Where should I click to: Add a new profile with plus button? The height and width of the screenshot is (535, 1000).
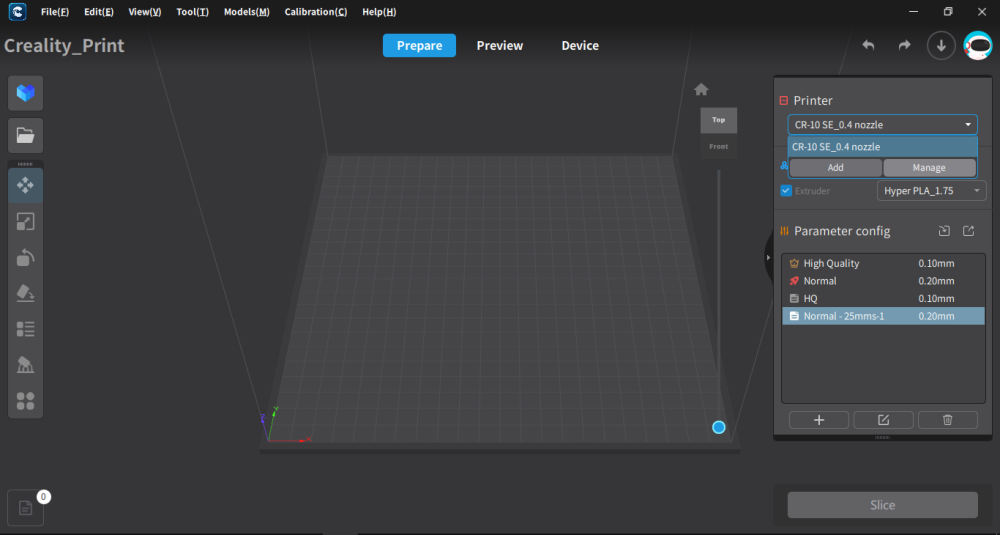(x=819, y=420)
